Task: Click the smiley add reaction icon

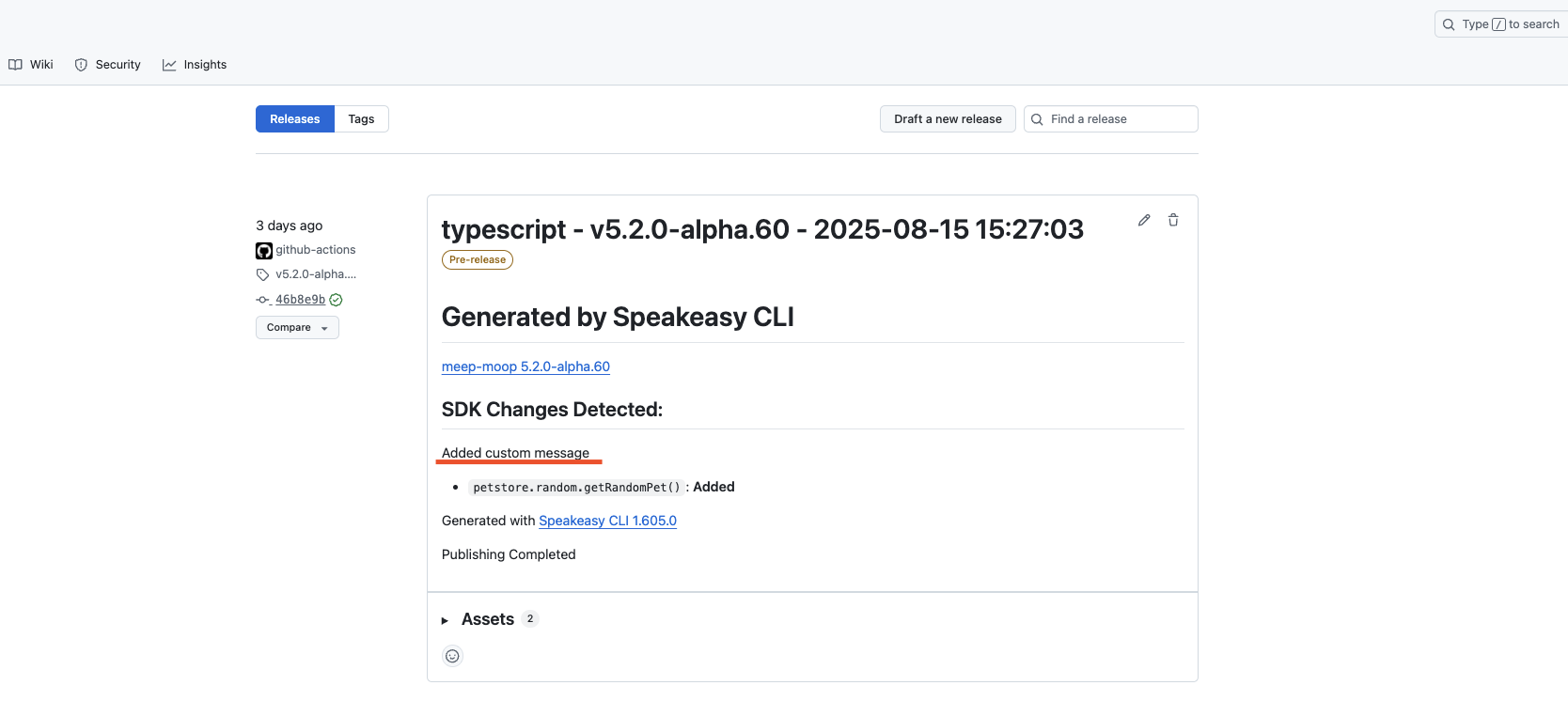Action: 452,656
